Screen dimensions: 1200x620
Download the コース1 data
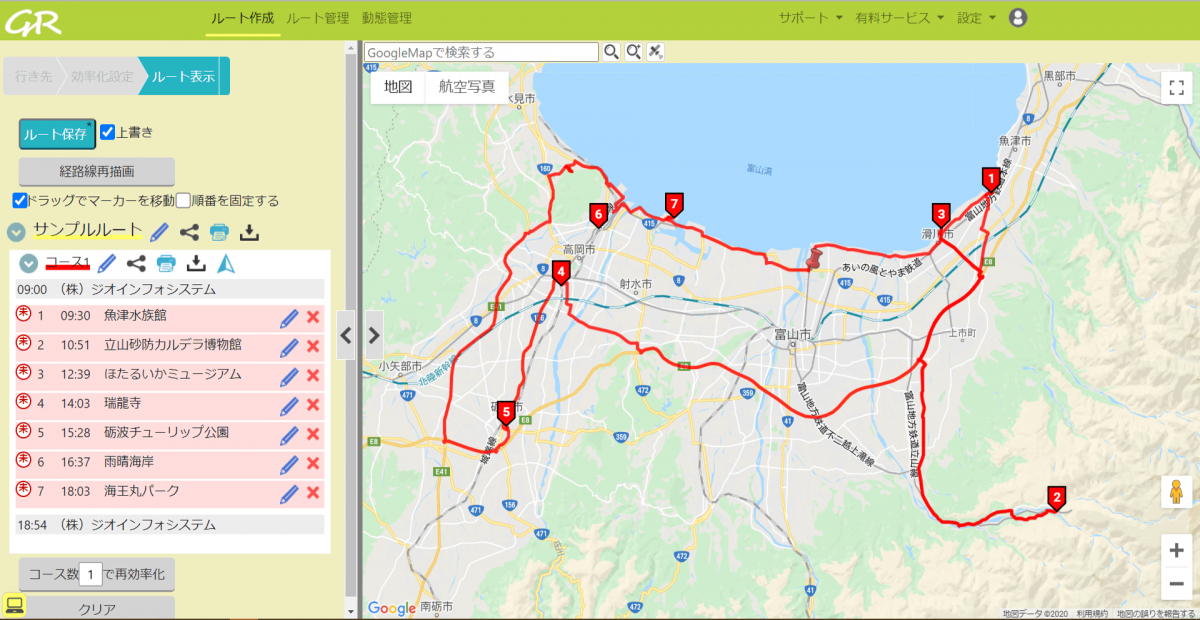tap(197, 263)
